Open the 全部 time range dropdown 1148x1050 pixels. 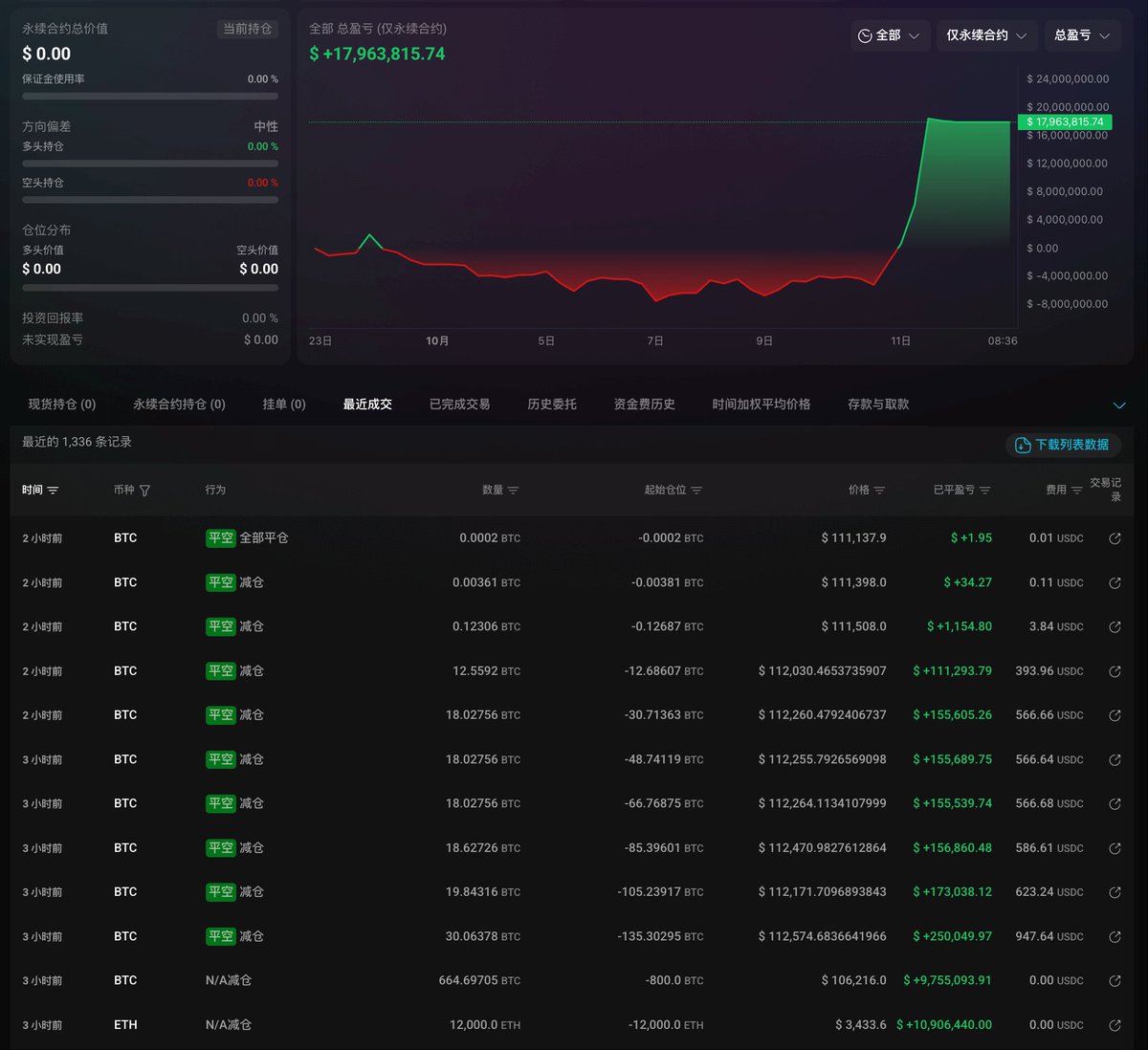click(x=890, y=35)
